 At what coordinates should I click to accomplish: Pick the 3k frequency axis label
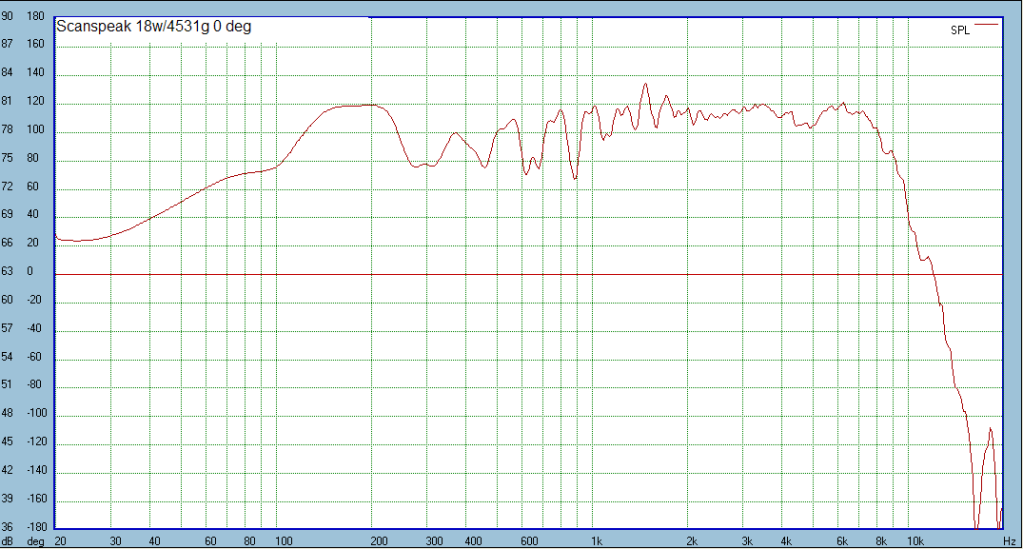click(748, 541)
